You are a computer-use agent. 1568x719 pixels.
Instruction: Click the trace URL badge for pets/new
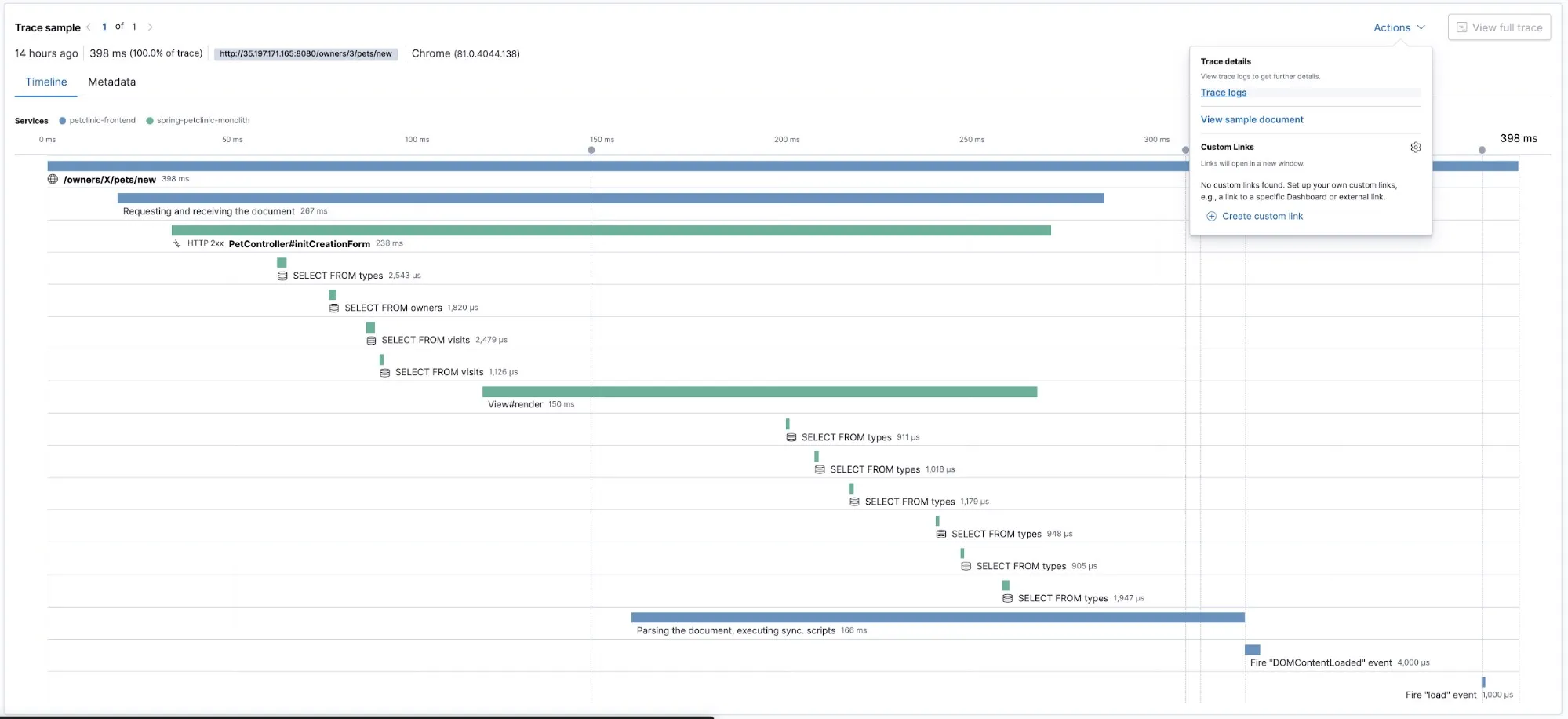(305, 54)
